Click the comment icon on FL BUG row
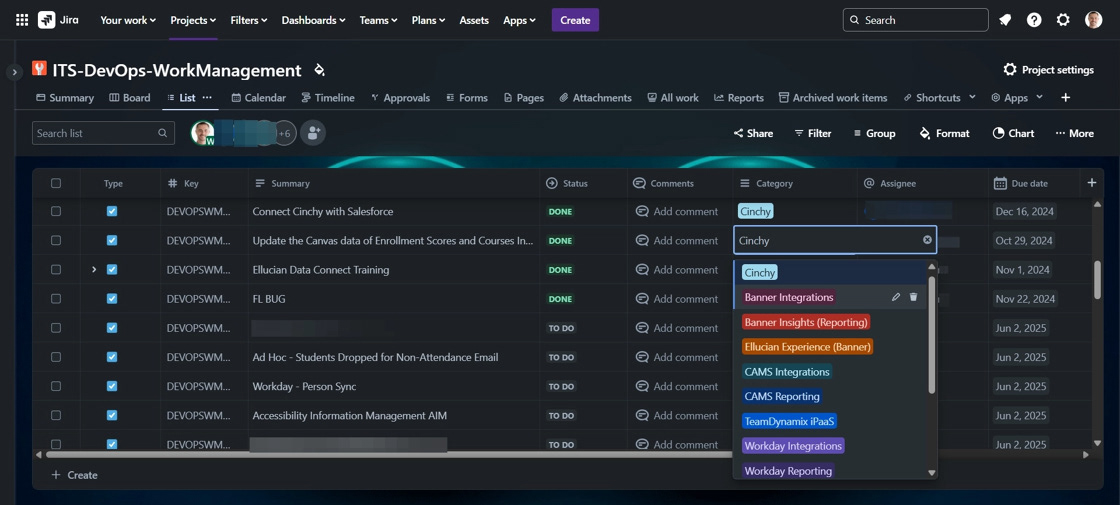 click(642, 299)
